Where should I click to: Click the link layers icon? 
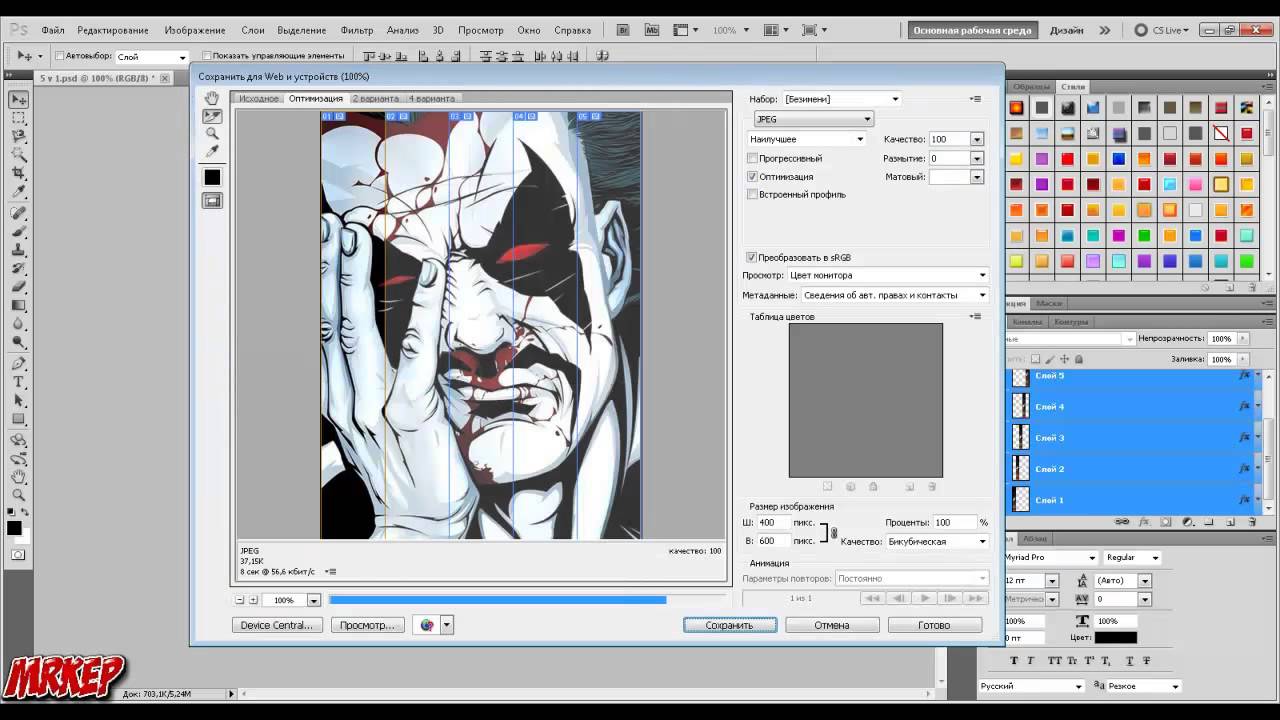(1122, 522)
